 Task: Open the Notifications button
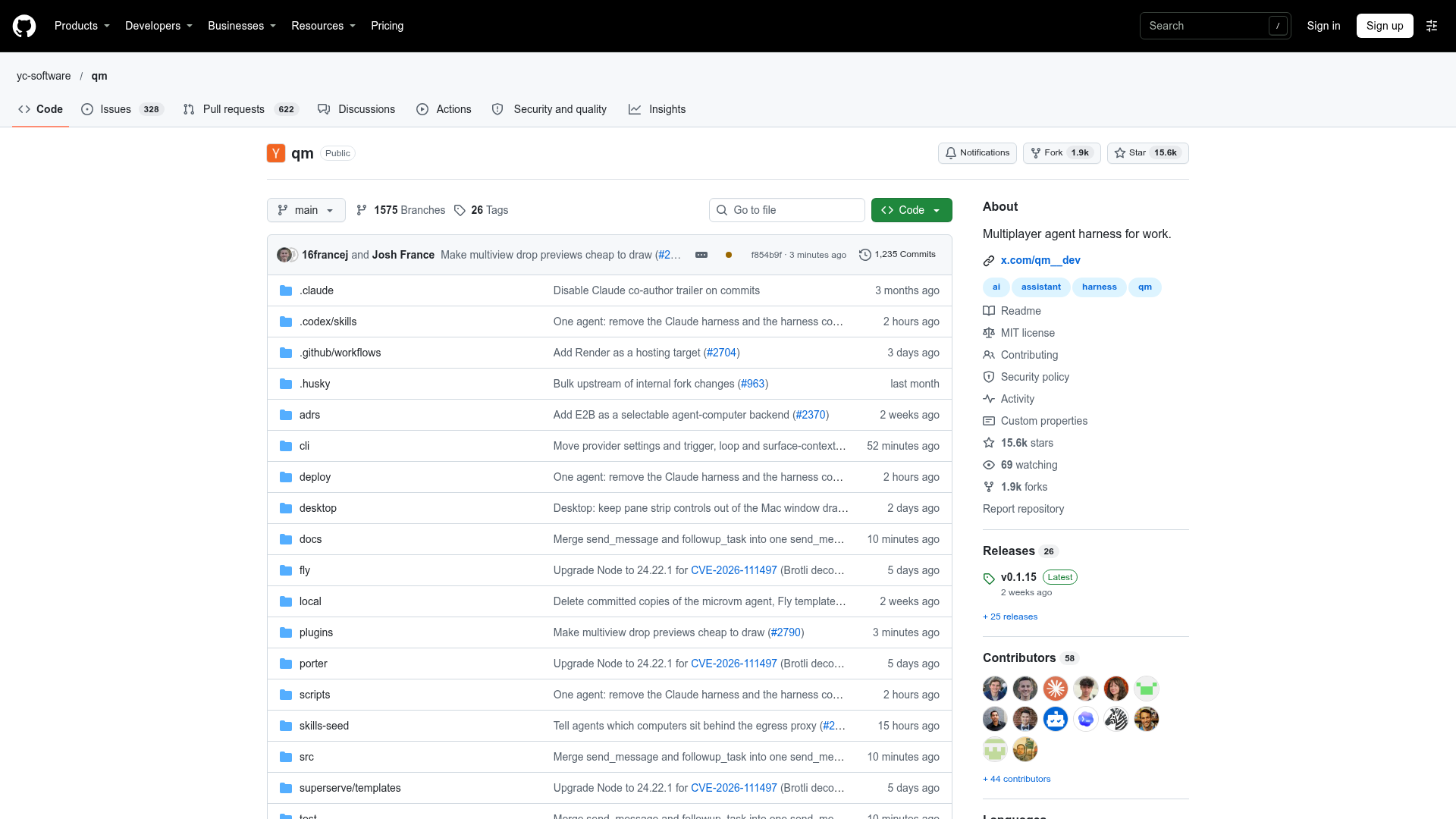[x=977, y=153]
